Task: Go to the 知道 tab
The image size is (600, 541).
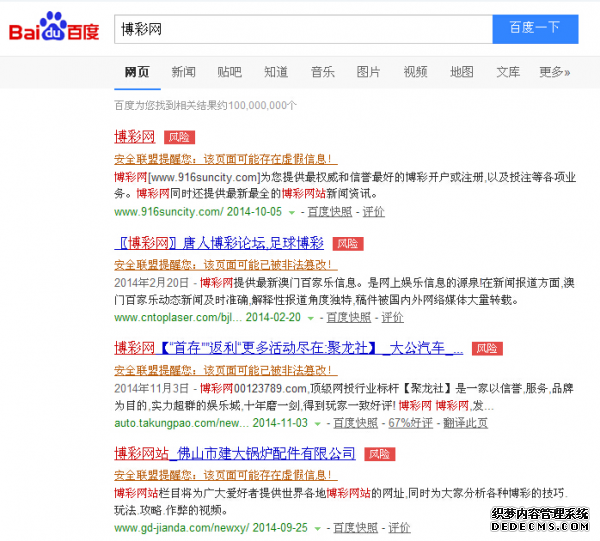Action: [276, 72]
